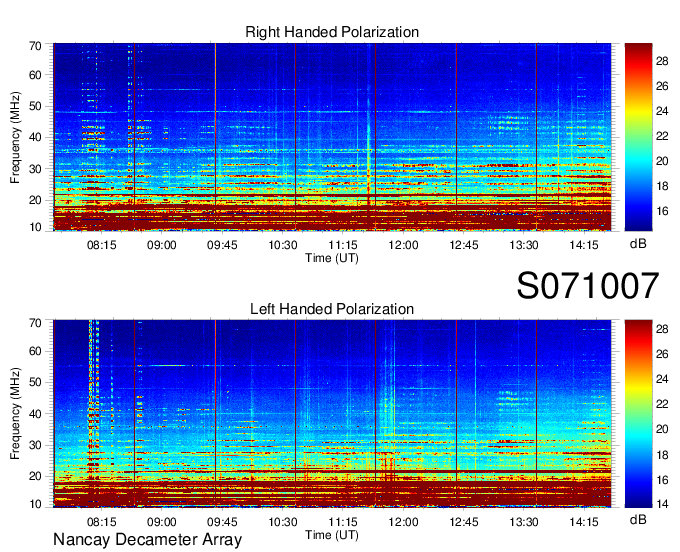Click "18" value on Right Handed colorbar
Image resolution: width=680 pixels, height=552 pixels.
[662, 186]
